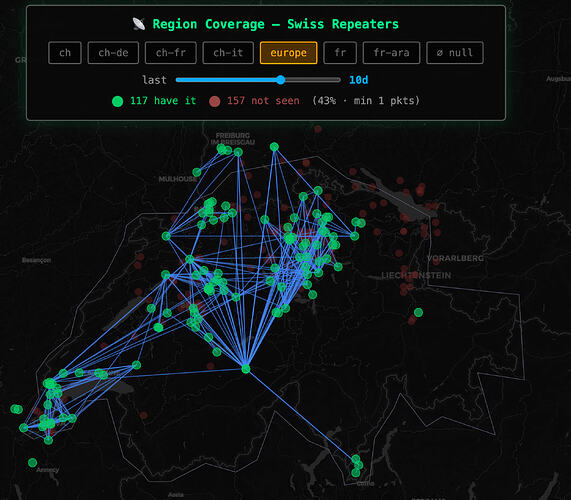Select the ch region filter
The height and width of the screenshot is (500, 571).
click(x=65, y=53)
